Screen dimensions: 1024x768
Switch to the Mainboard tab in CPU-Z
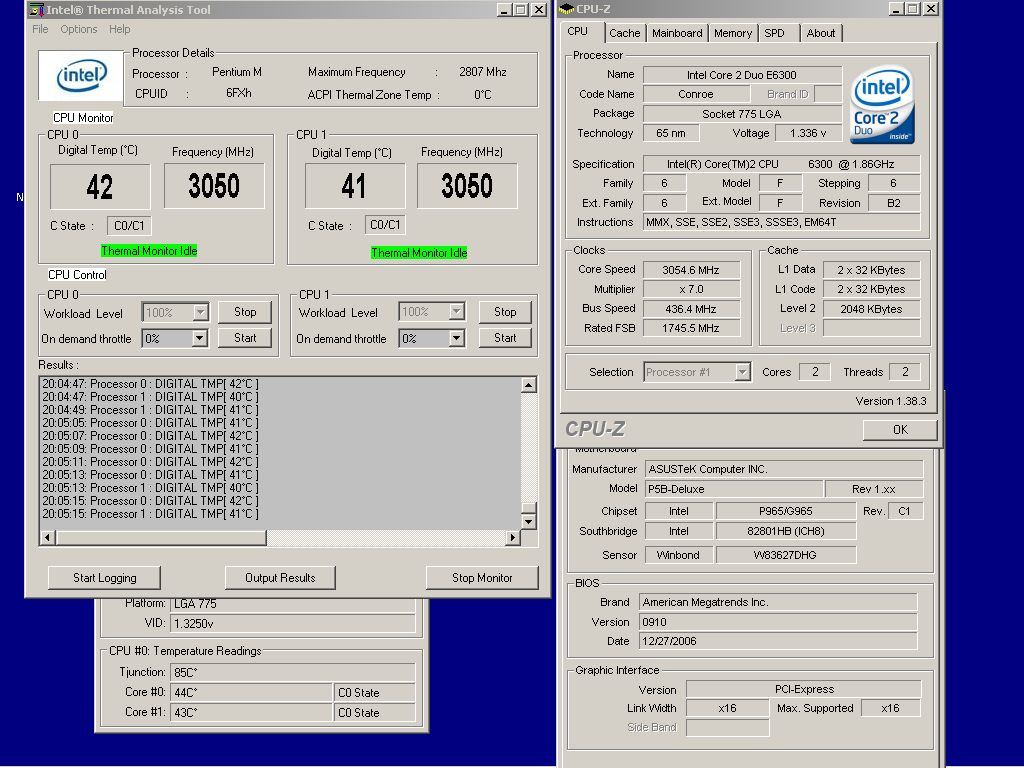coord(677,33)
